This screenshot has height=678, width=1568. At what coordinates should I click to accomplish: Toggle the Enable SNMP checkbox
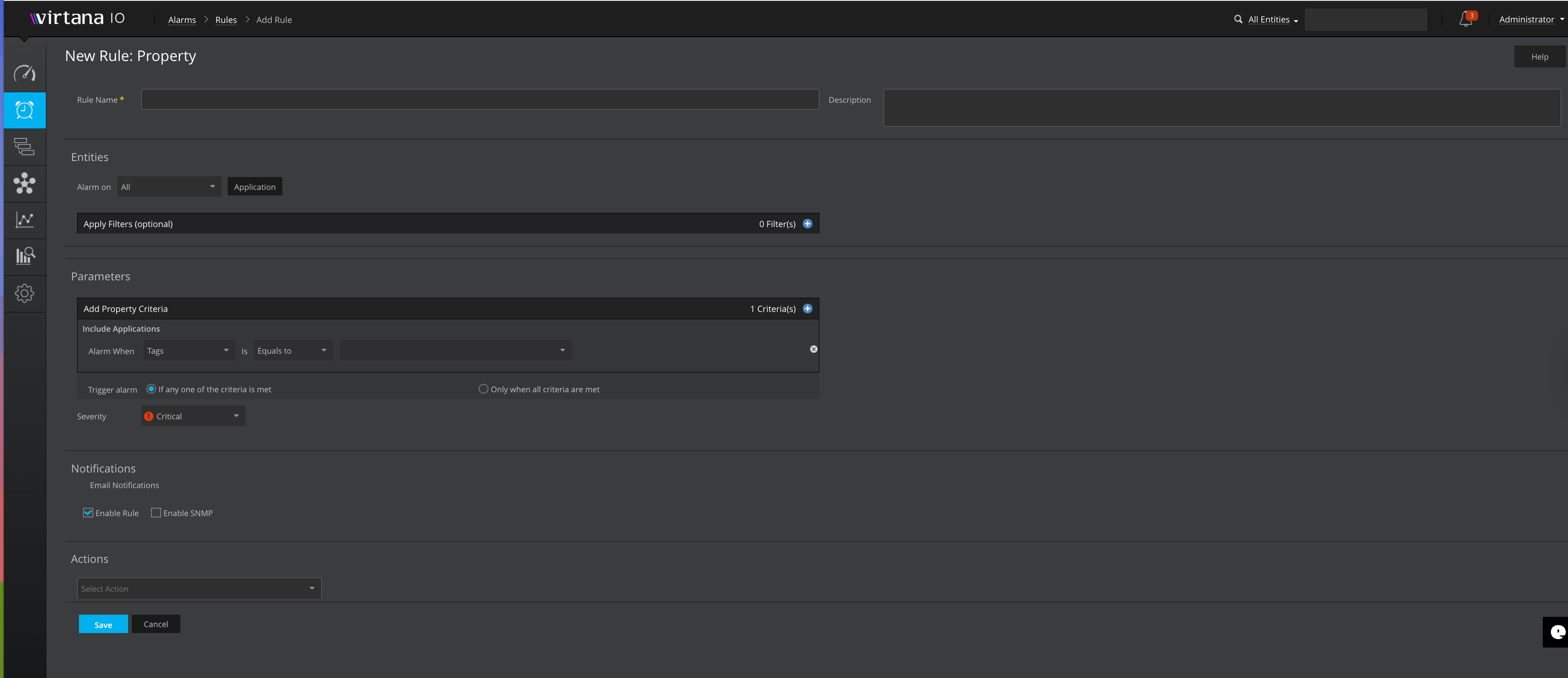click(x=156, y=512)
